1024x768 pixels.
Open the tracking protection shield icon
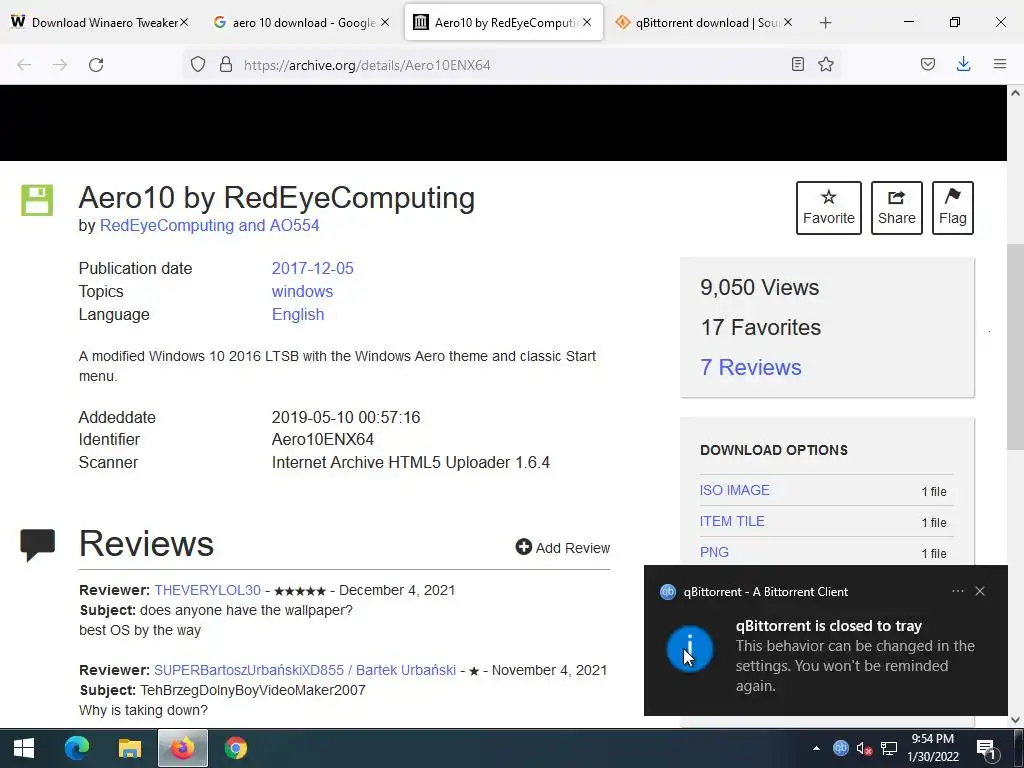(x=198, y=64)
